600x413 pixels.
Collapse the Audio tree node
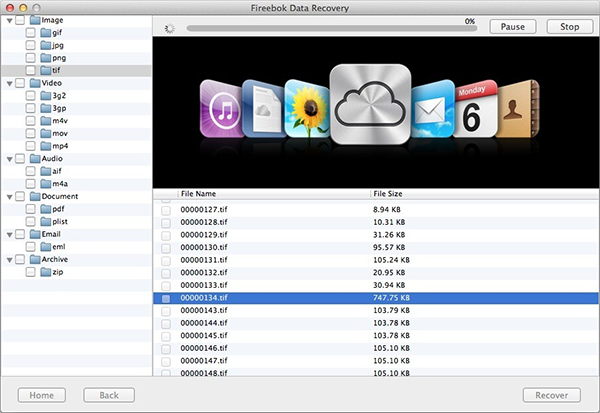[x=10, y=159]
